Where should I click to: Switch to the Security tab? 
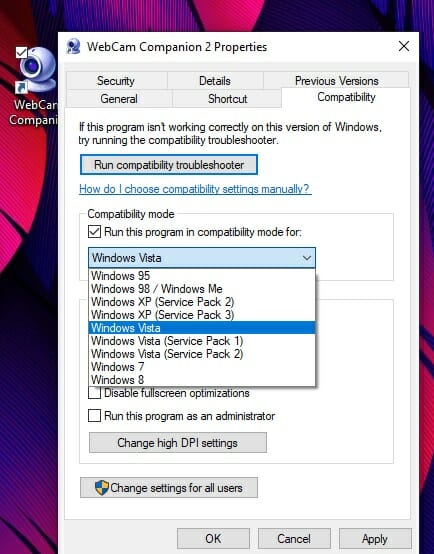[116, 81]
